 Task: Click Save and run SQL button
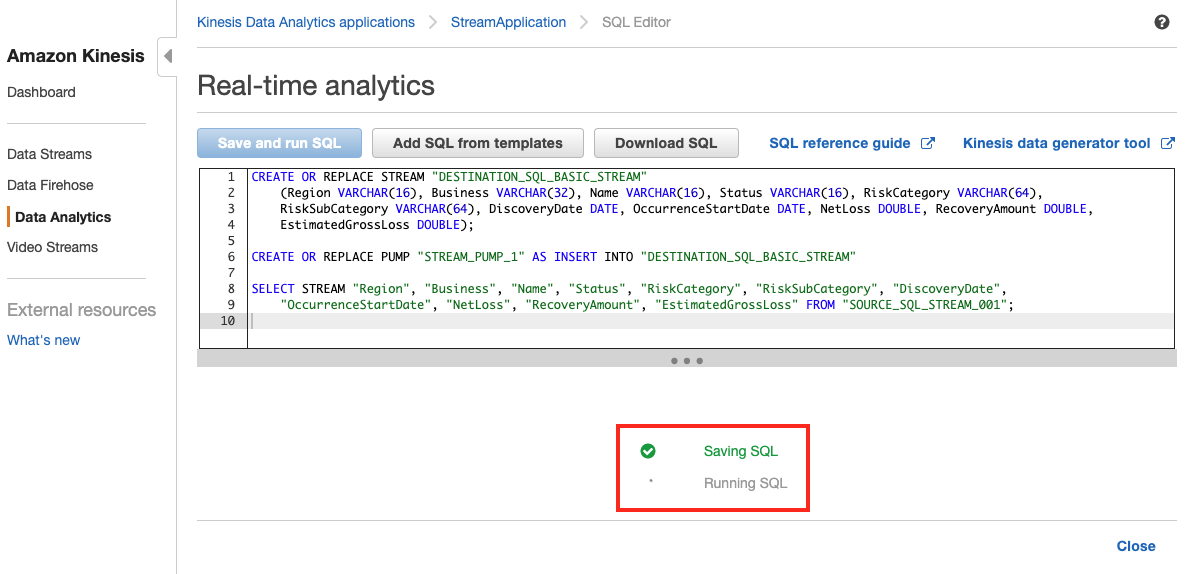(x=279, y=143)
